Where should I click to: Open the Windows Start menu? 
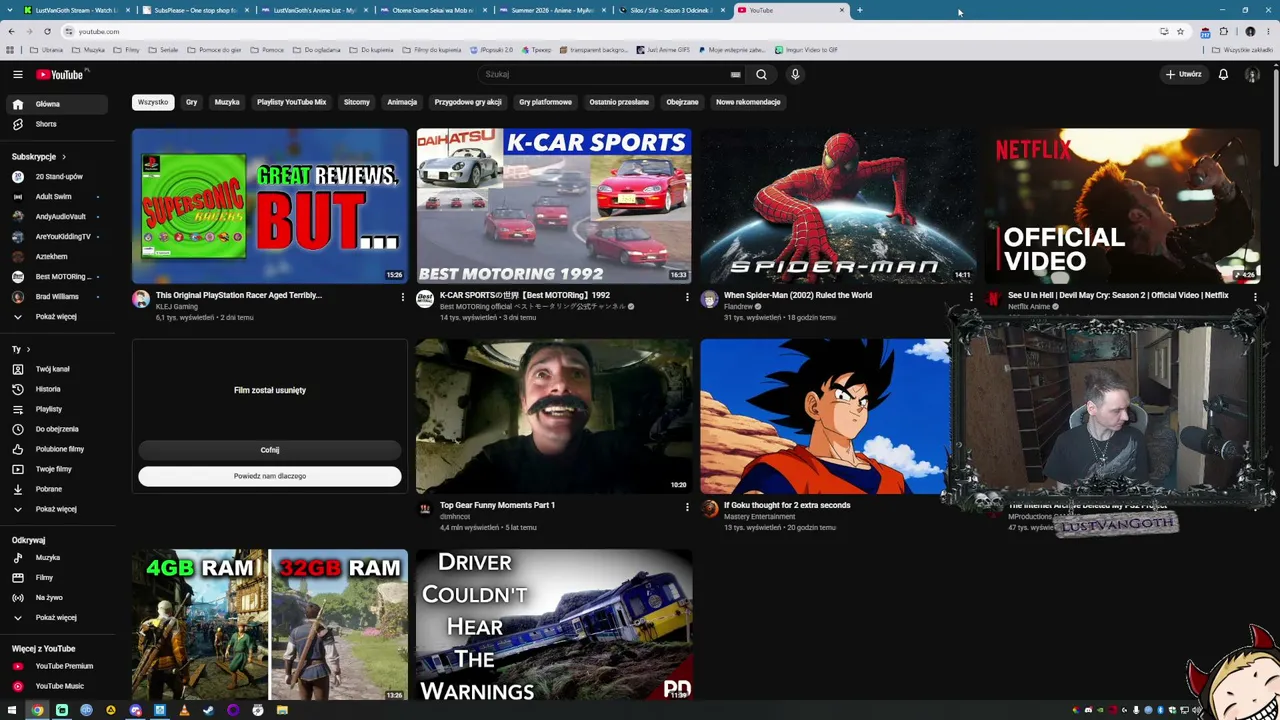12,710
